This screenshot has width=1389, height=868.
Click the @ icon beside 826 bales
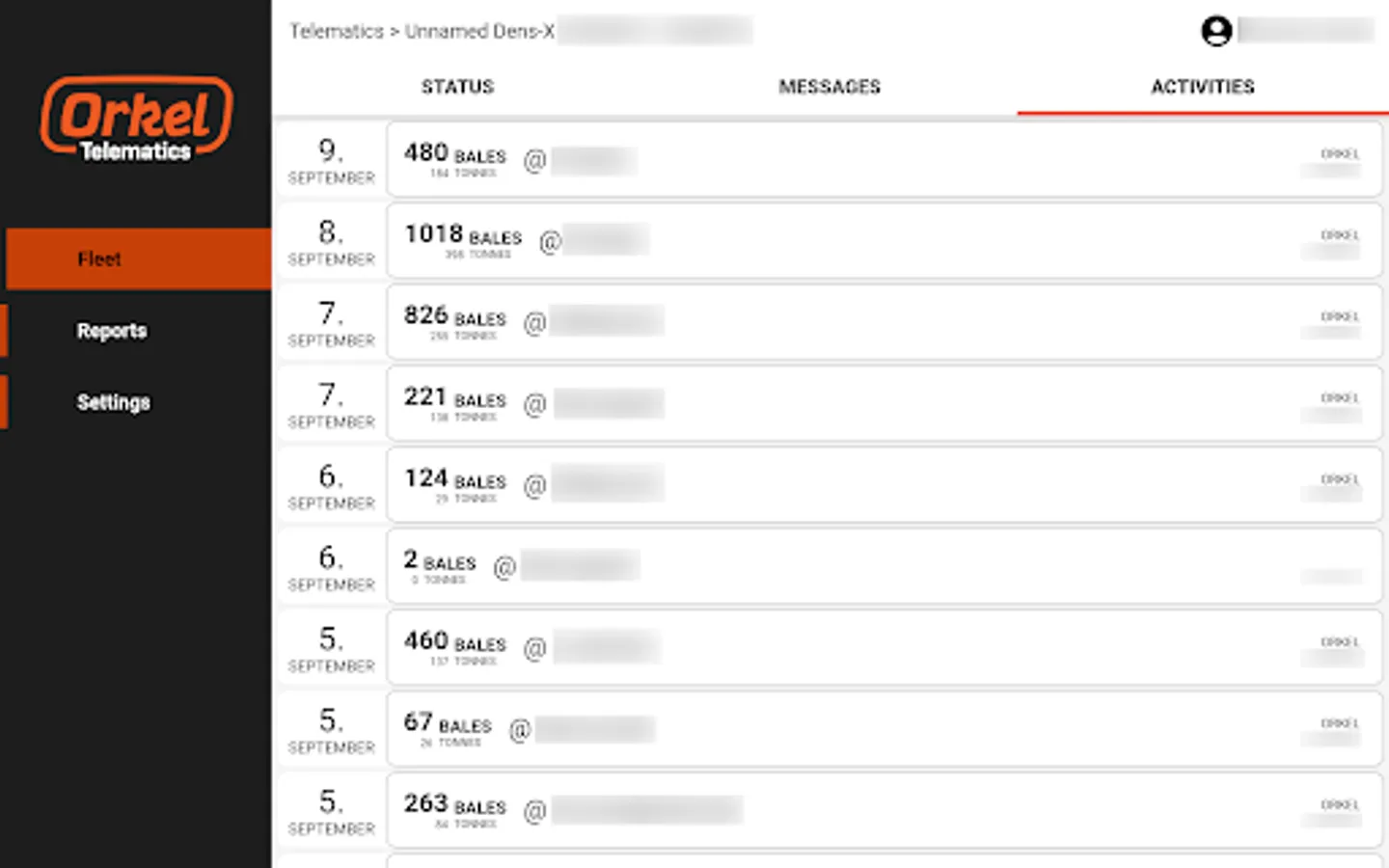(534, 323)
